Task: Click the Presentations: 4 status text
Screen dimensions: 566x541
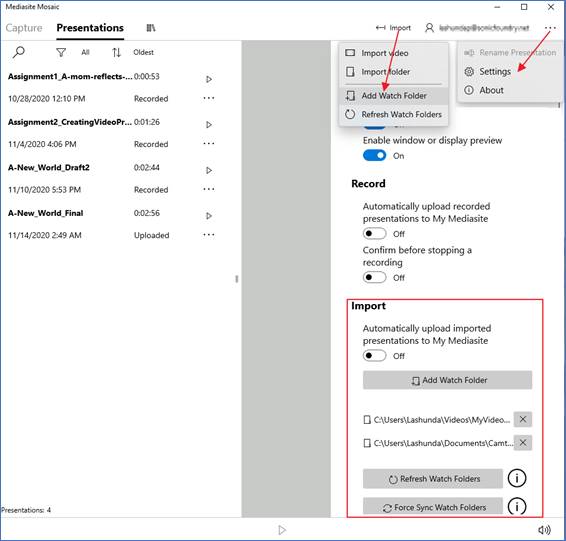Action: (x=26, y=510)
